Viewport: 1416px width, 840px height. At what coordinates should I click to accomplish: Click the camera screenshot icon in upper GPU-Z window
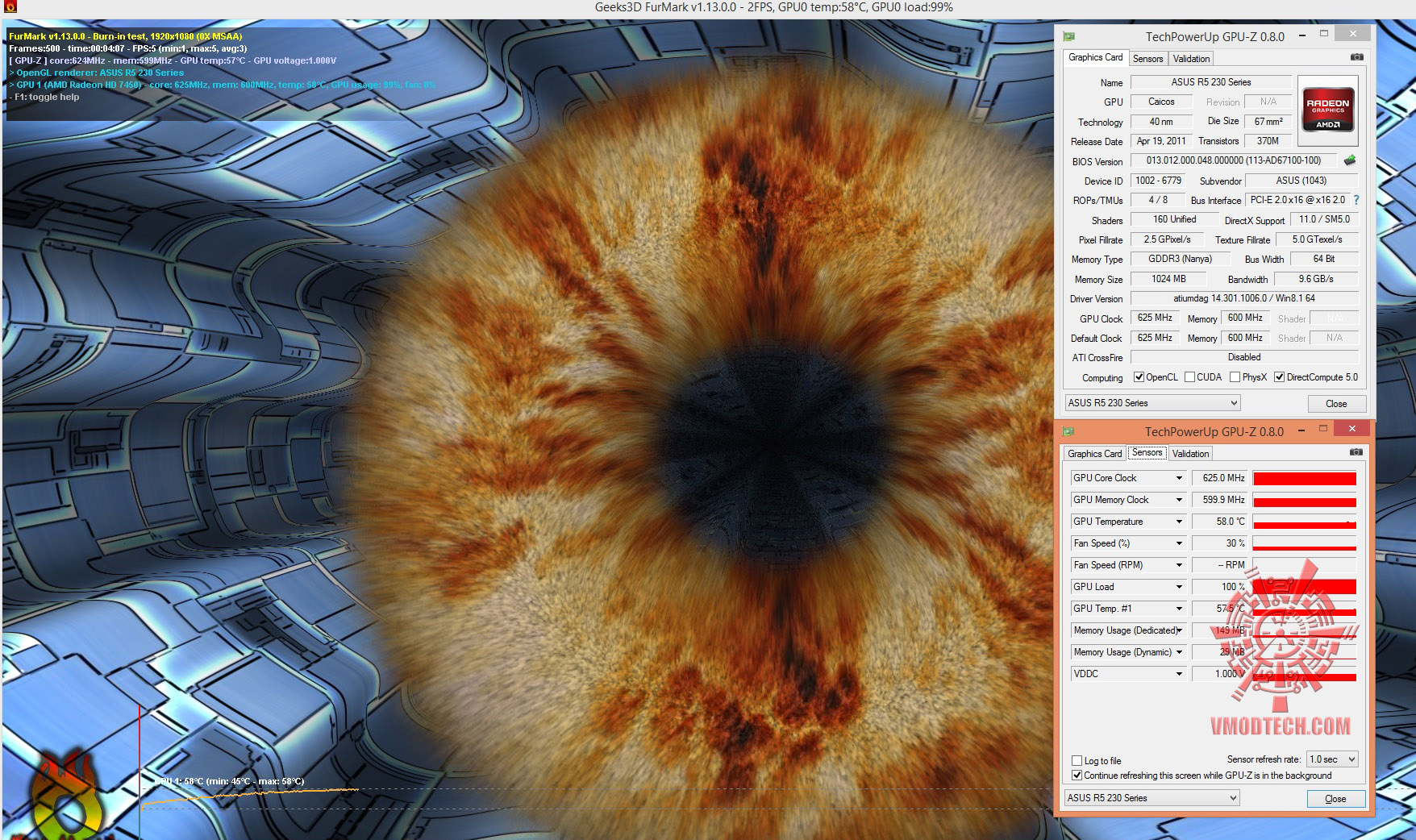click(1357, 57)
